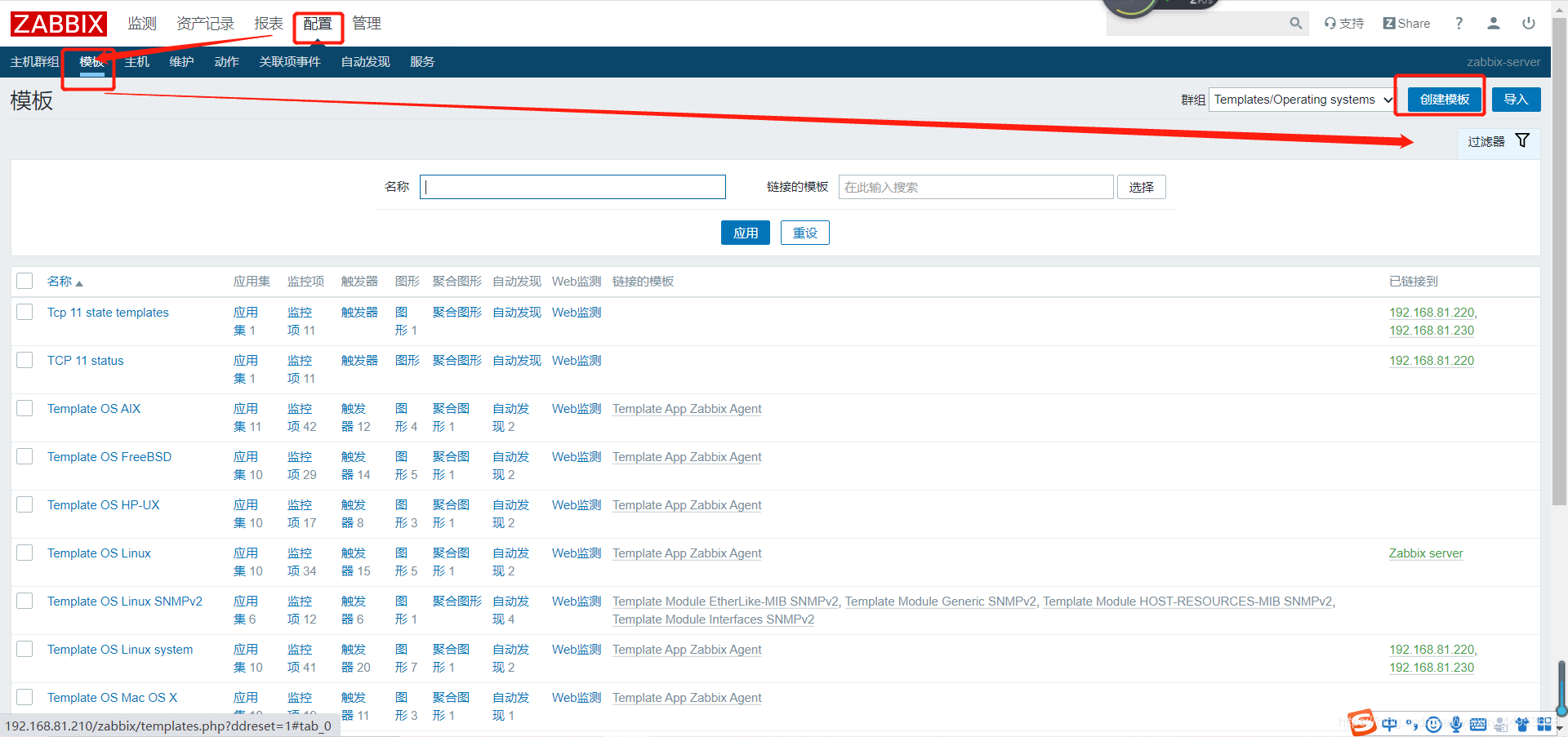Image resolution: width=1568 pixels, height=737 pixels.
Task: Open Template Module Generic SNMPv2 link
Action: 940,602
